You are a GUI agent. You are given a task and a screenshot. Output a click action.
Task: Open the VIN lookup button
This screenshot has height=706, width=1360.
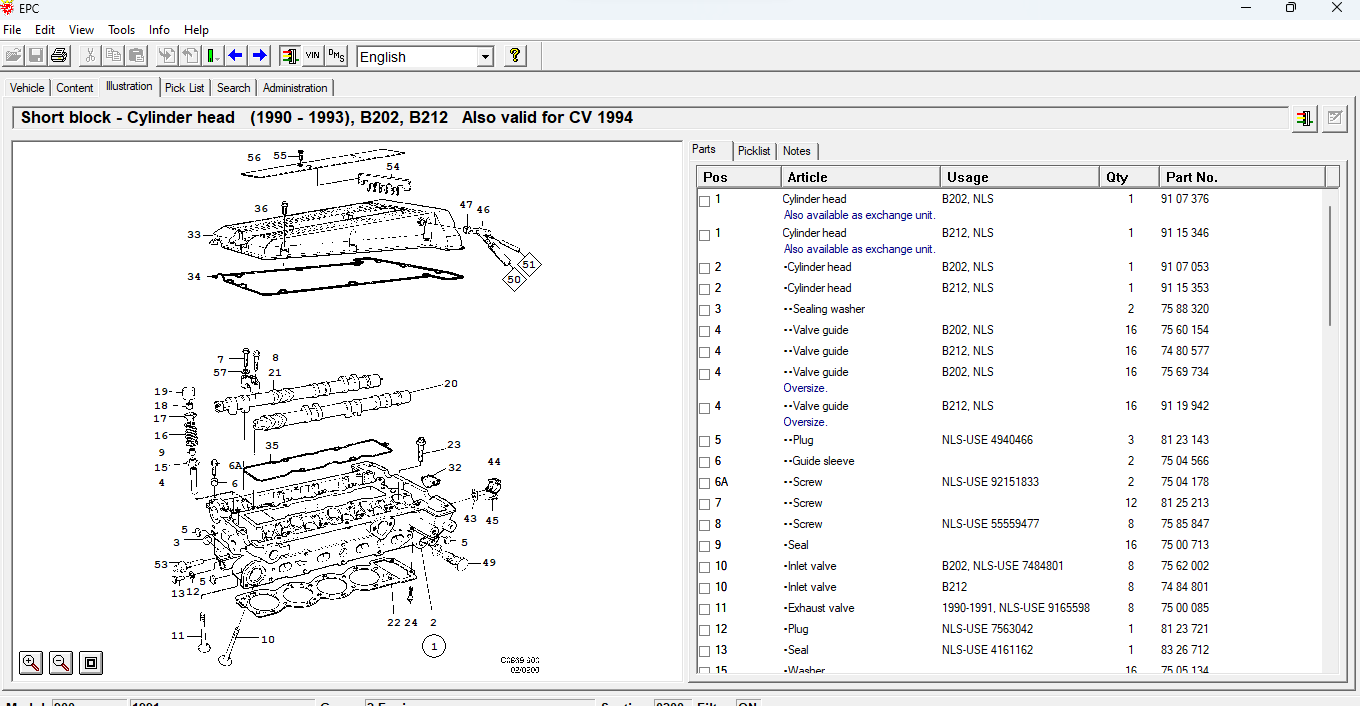[x=313, y=56]
